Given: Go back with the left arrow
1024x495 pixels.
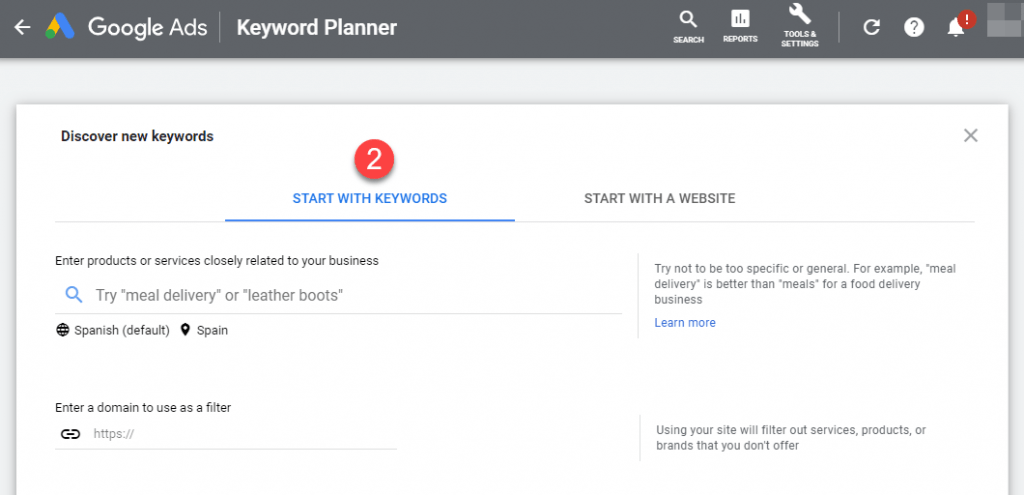Looking at the screenshot, I should click(x=22, y=27).
